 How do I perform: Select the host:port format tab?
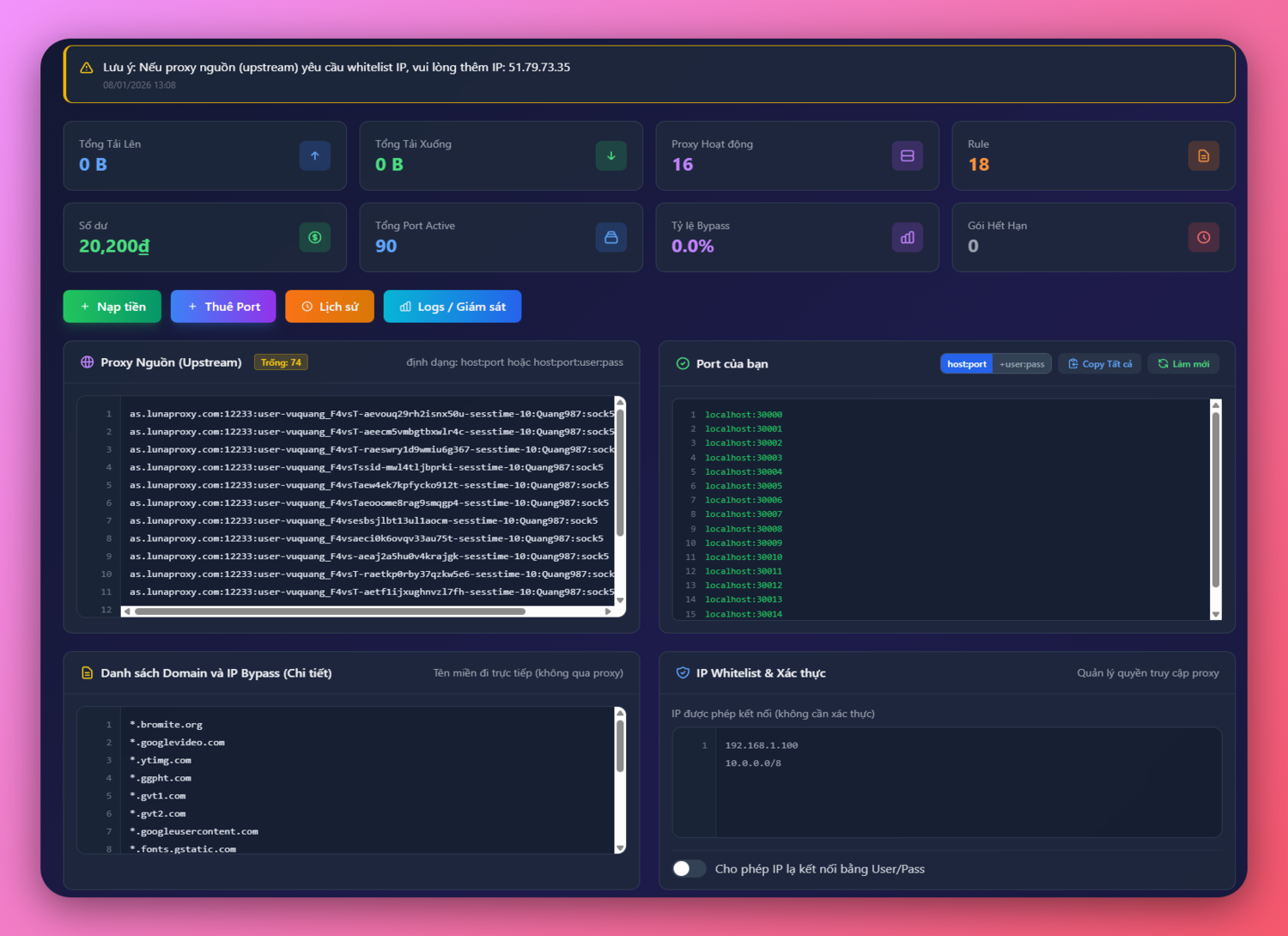(x=966, y=363)
